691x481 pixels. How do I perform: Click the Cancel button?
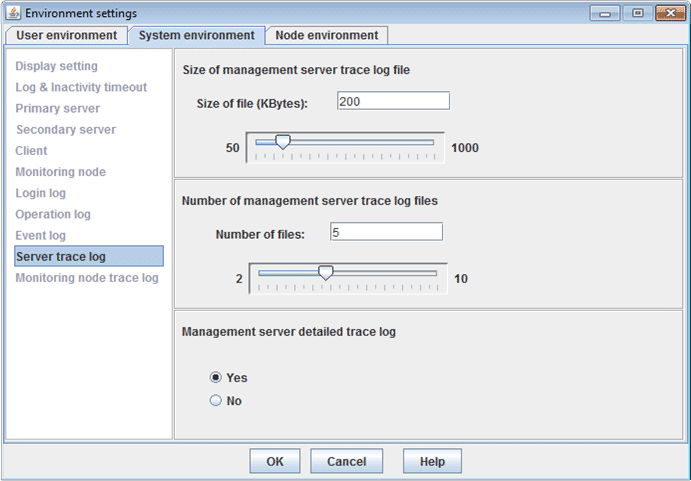click(346, 461)
